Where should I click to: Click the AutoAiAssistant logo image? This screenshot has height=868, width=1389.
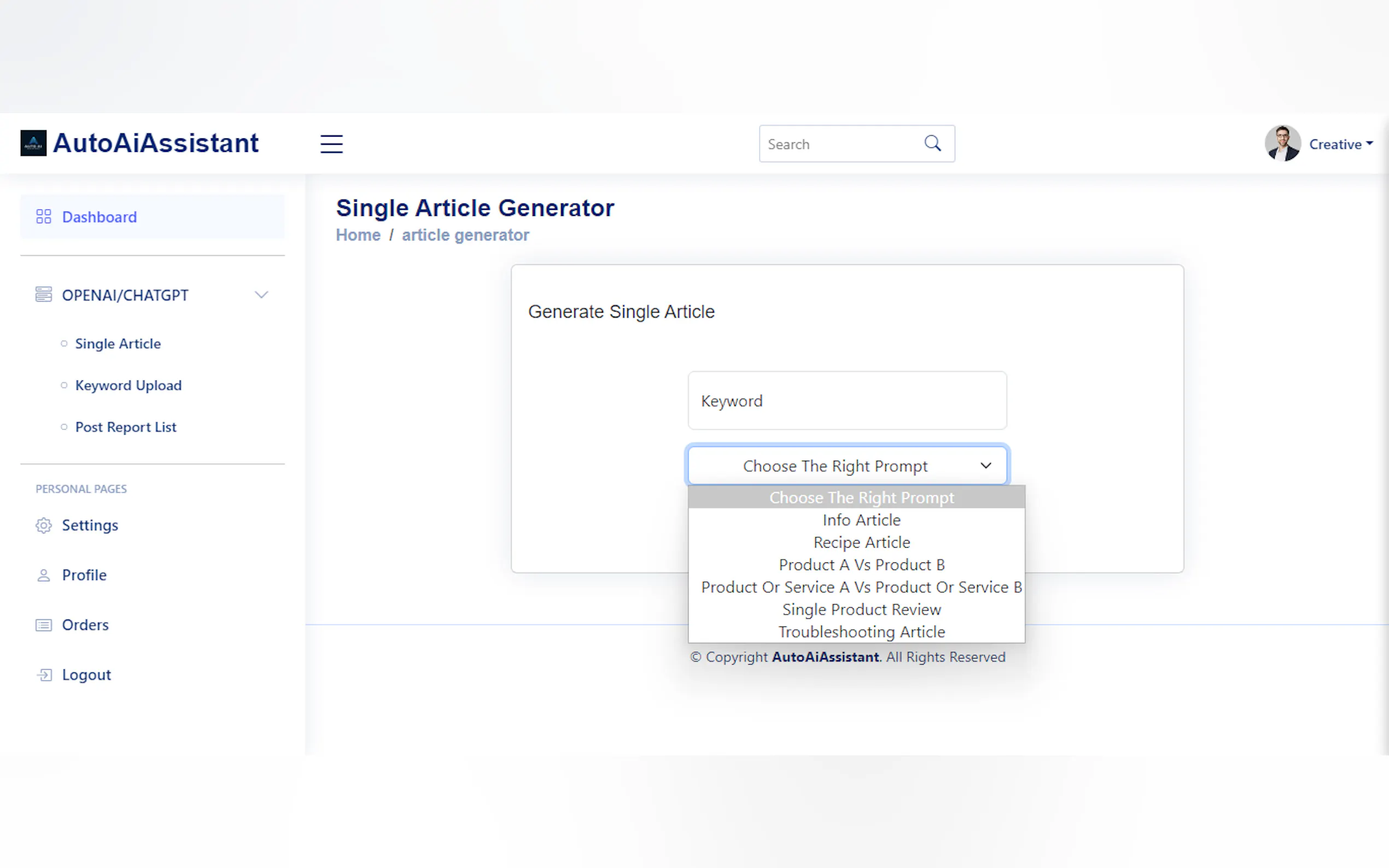(x=33, y=143)
